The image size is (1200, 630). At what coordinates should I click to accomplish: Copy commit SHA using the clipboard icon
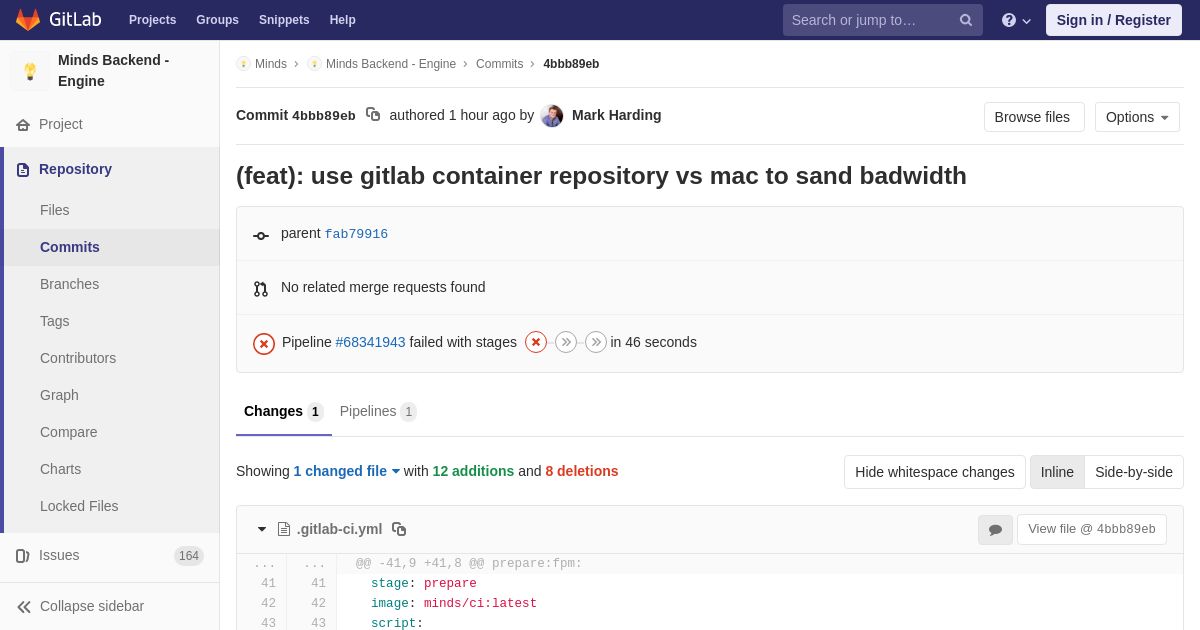point(373,115)
